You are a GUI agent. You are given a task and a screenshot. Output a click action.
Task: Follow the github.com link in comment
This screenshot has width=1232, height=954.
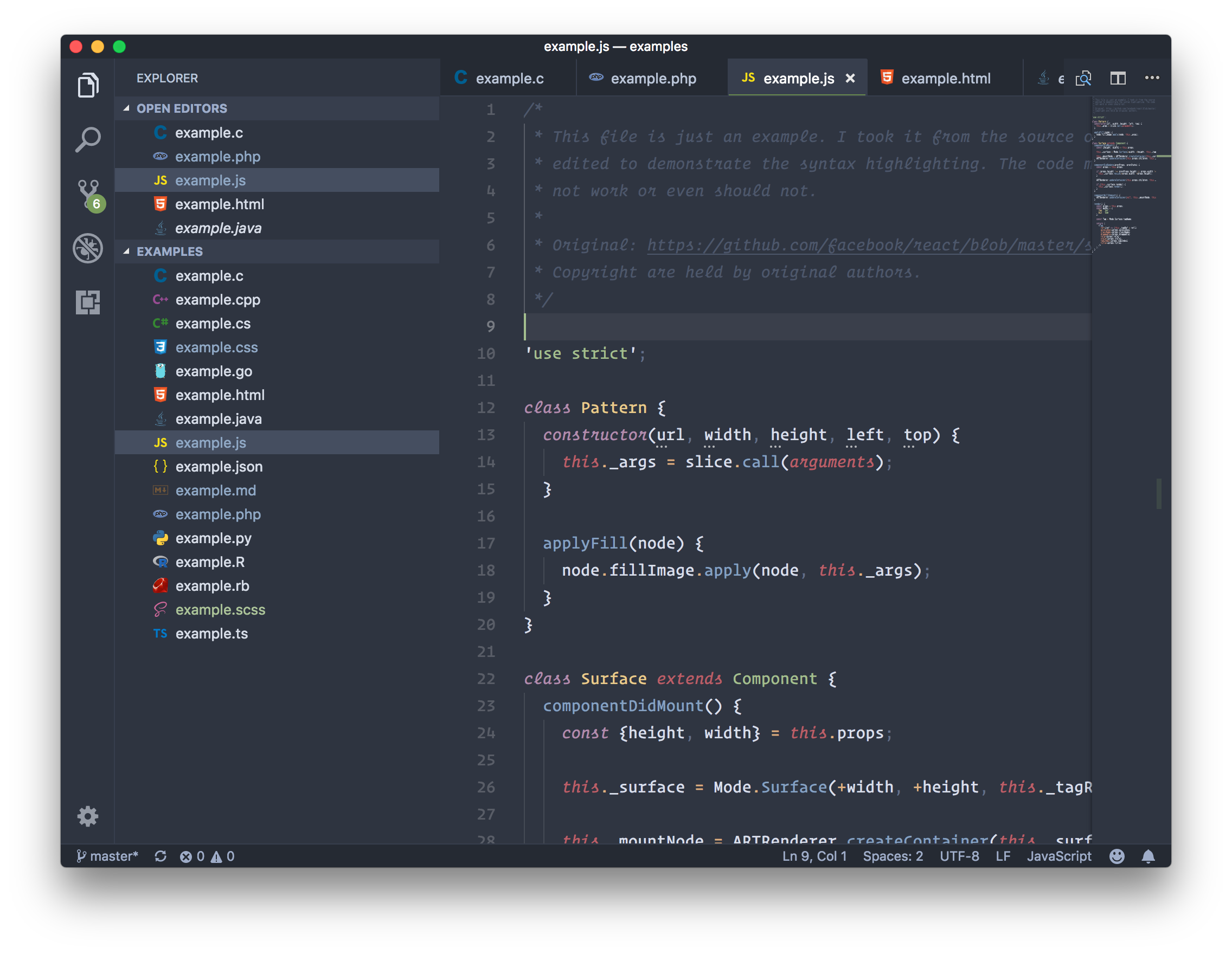pos(869,245)
